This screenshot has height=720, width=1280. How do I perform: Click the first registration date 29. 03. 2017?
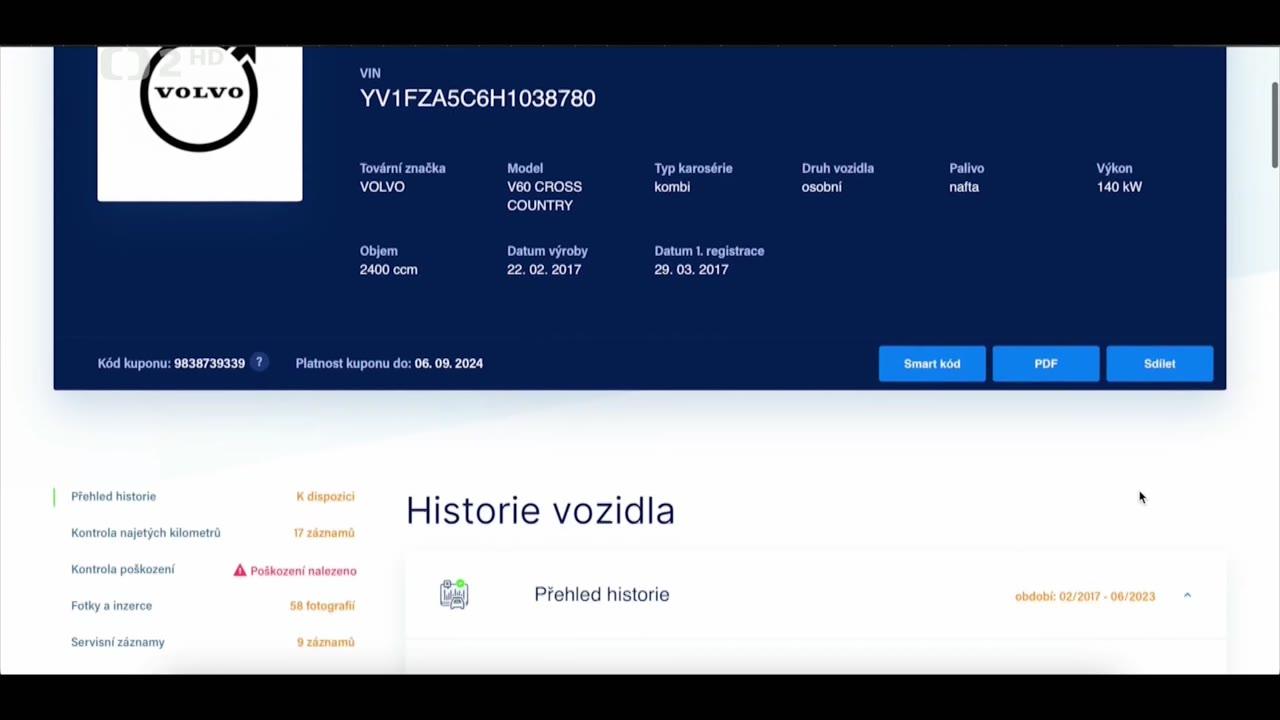691,270
